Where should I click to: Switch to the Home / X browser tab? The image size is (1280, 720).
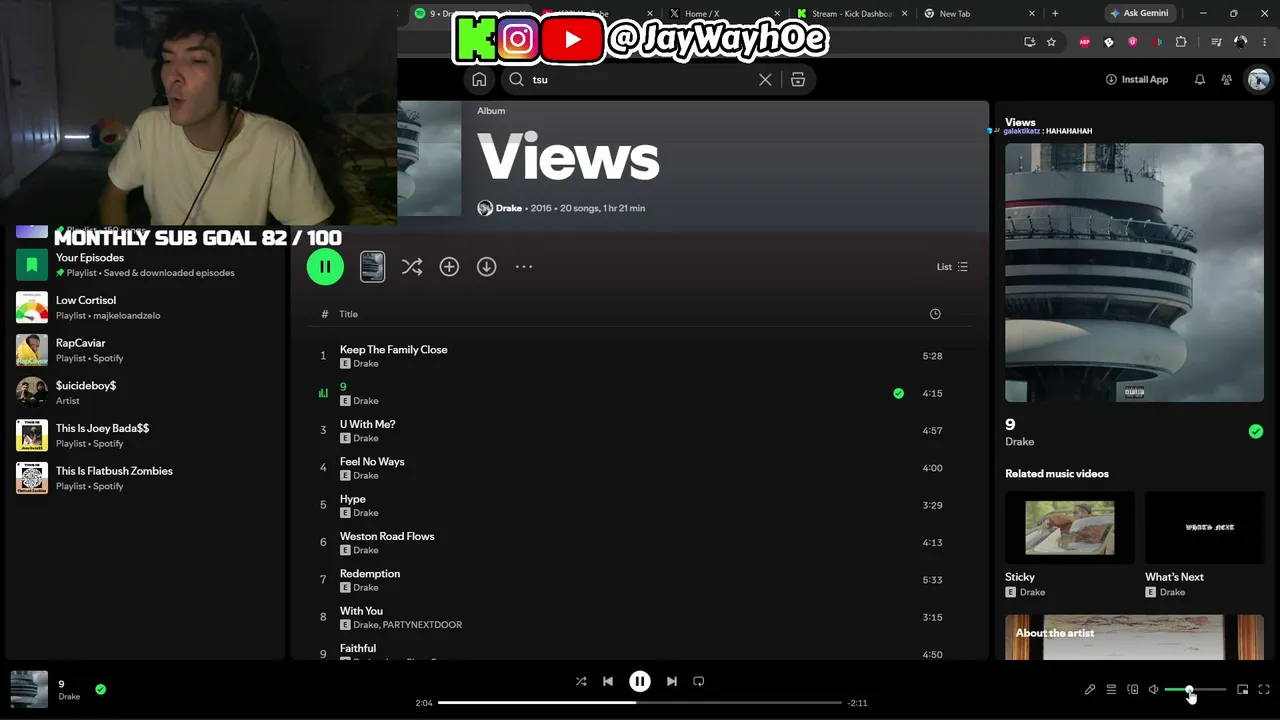tap(723, 14)
